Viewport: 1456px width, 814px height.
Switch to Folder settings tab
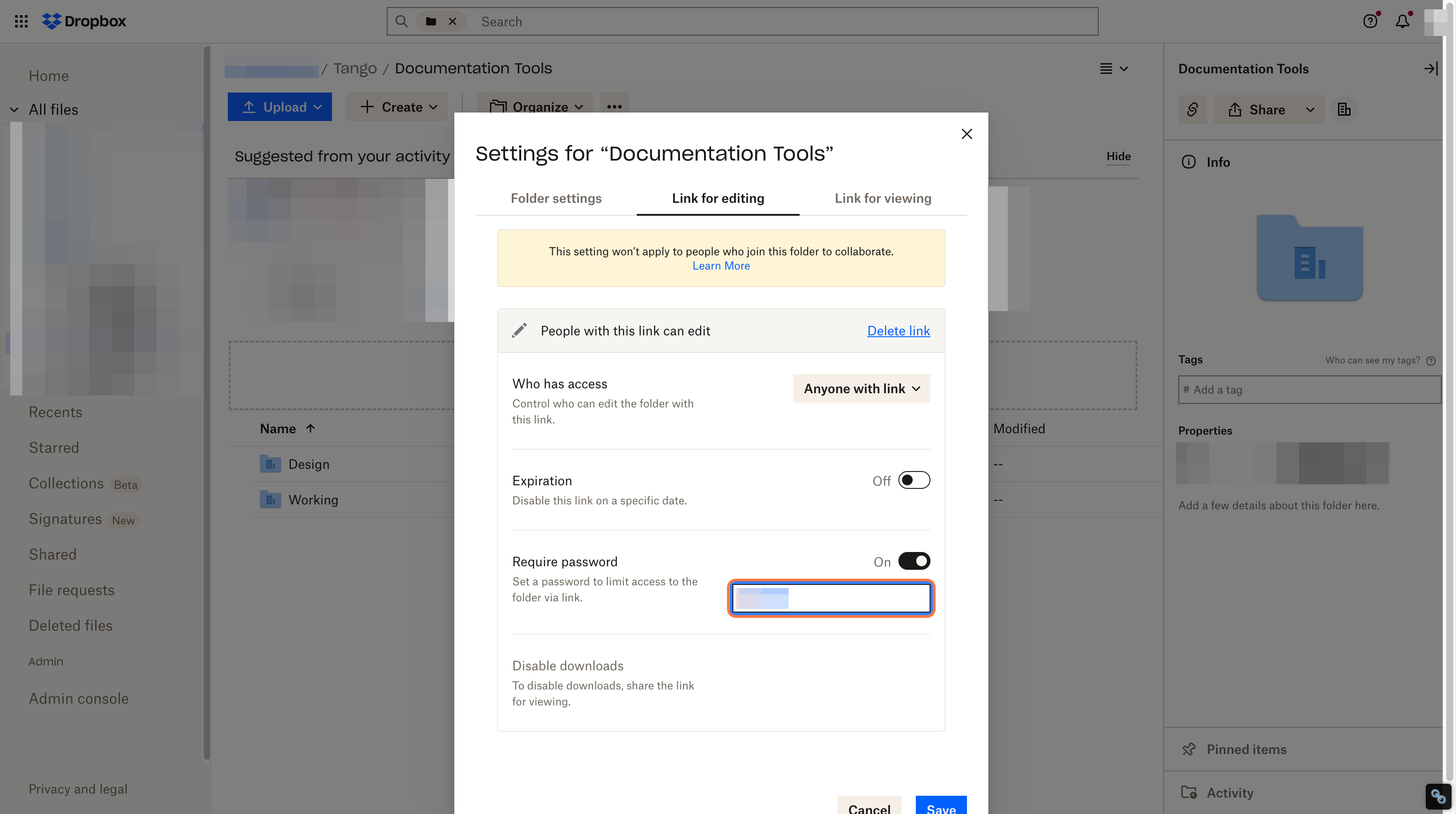[x=556, y=198]
